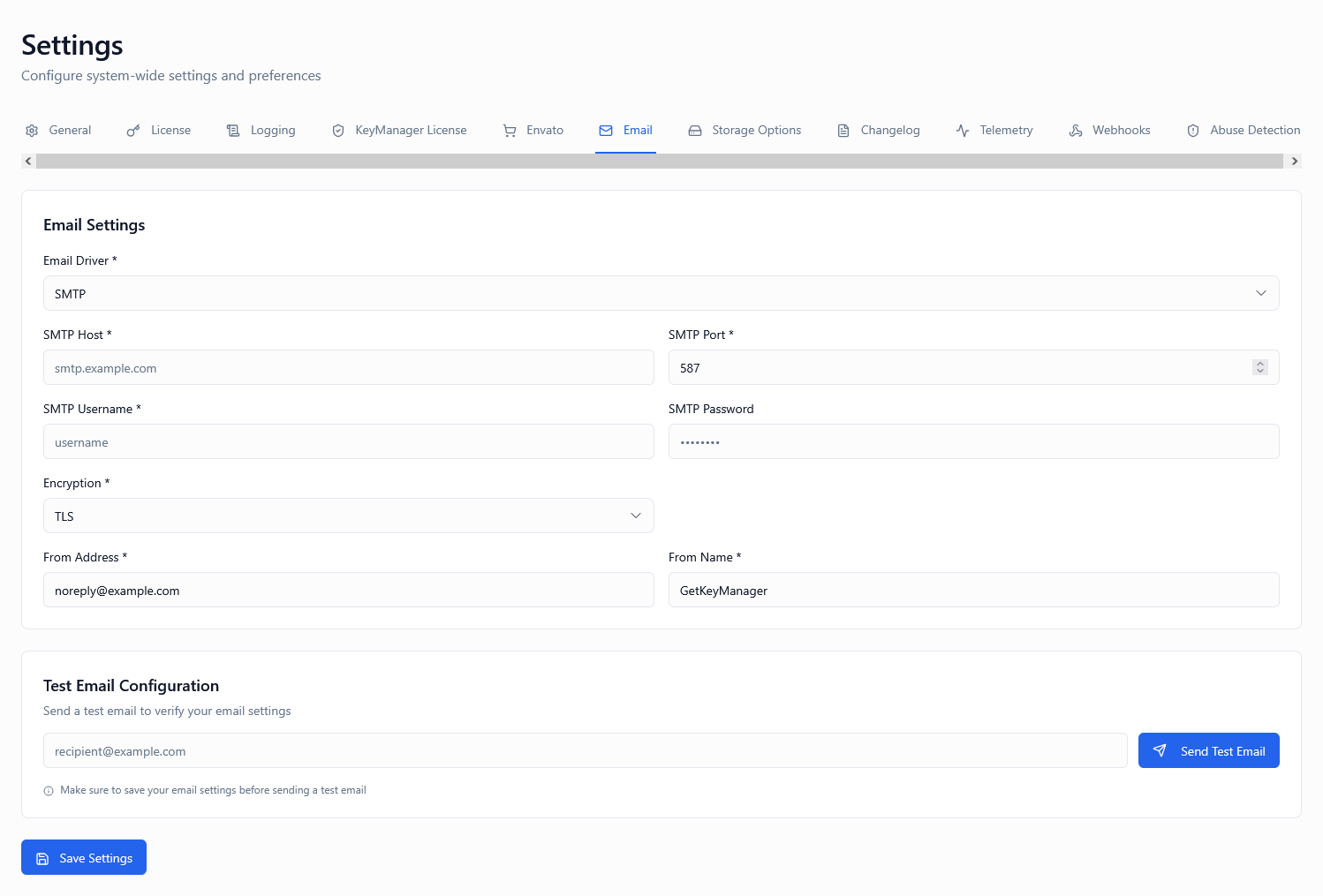The image size is (1323, 896).
Task: Click the Logging list icon
Action: (234, 130)
